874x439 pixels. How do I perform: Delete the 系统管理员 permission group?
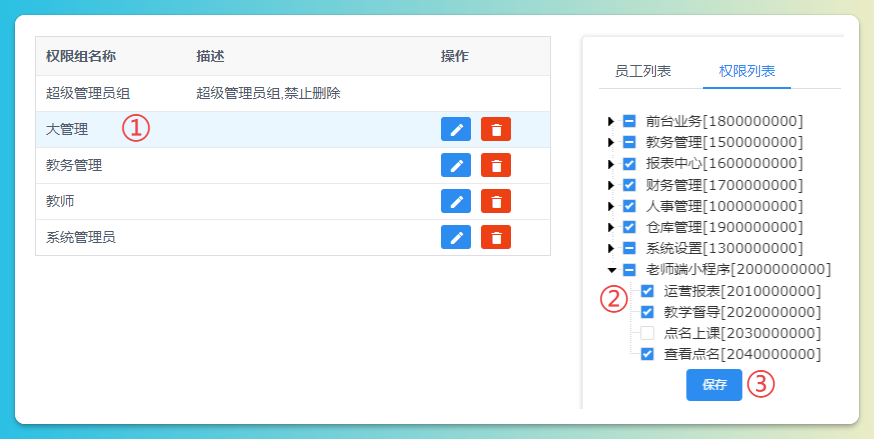[x=496, y=237]
